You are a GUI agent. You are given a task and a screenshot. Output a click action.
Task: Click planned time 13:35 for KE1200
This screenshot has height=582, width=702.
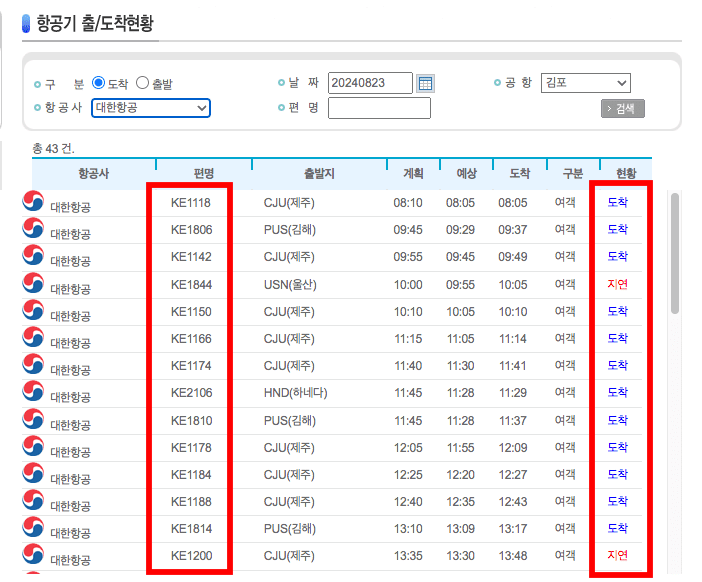pos(408,556)
